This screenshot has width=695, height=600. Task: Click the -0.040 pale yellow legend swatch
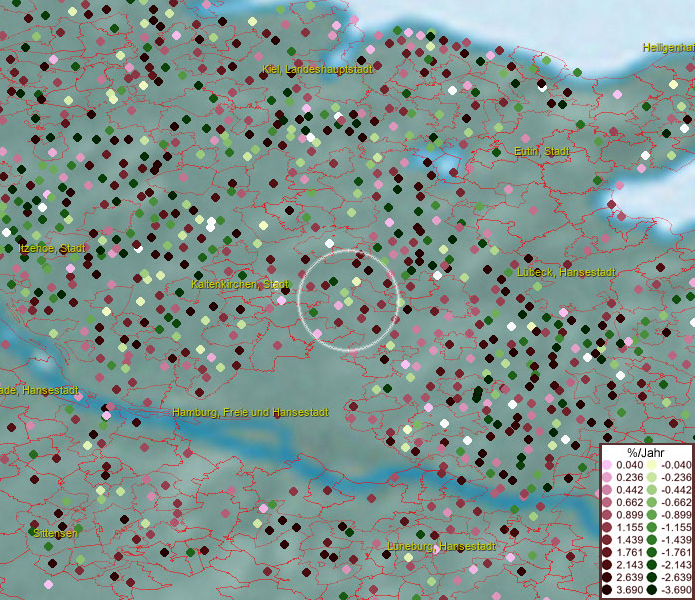pos(652,465)
